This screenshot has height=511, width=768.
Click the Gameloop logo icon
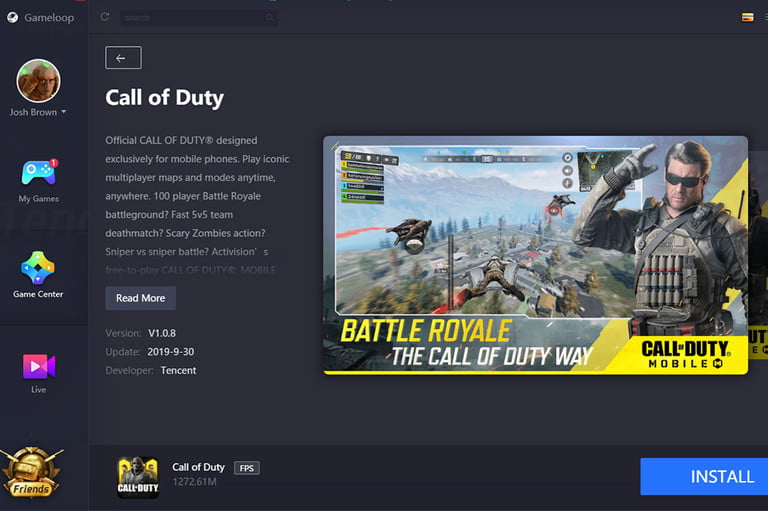click(x=12, y=18)
